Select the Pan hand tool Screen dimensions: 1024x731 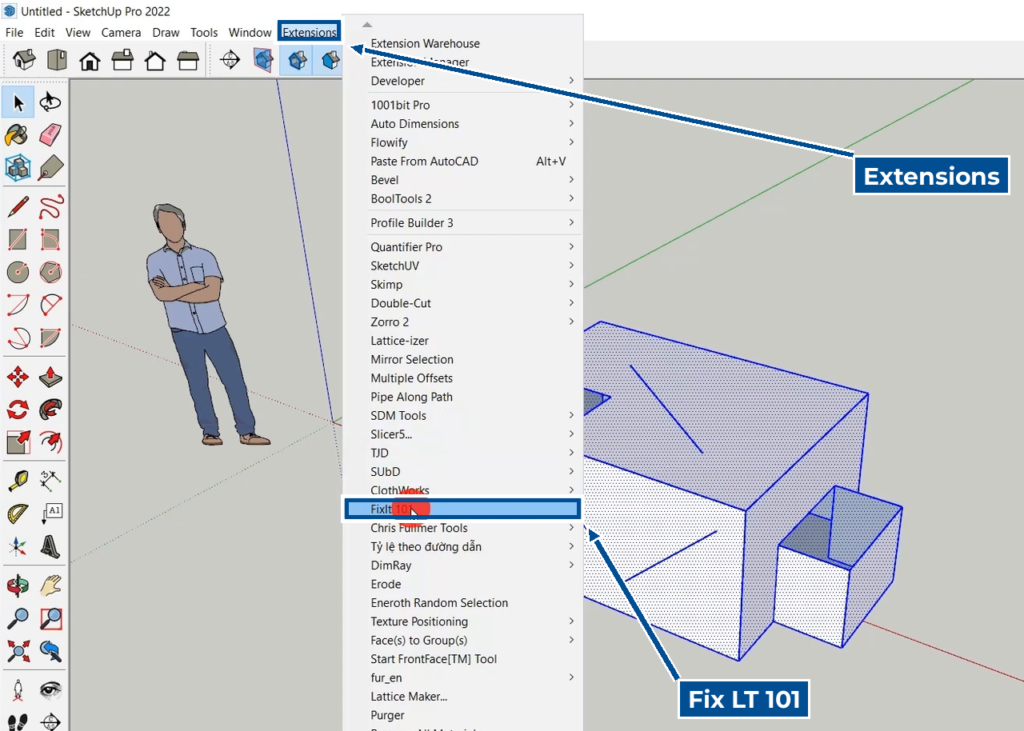click(50, 585)
